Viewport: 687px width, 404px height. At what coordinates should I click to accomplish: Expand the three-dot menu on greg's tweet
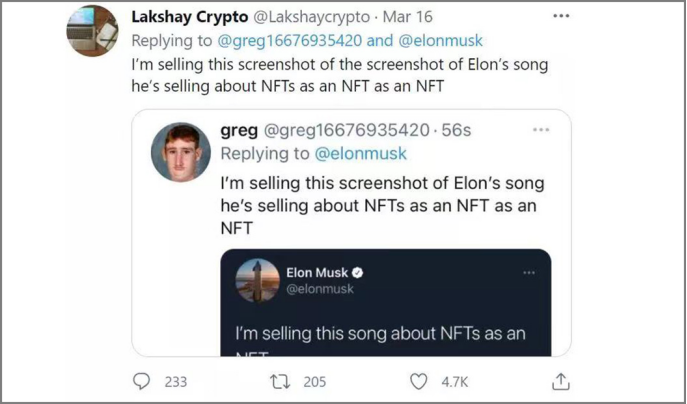click(x=541, y=130)
